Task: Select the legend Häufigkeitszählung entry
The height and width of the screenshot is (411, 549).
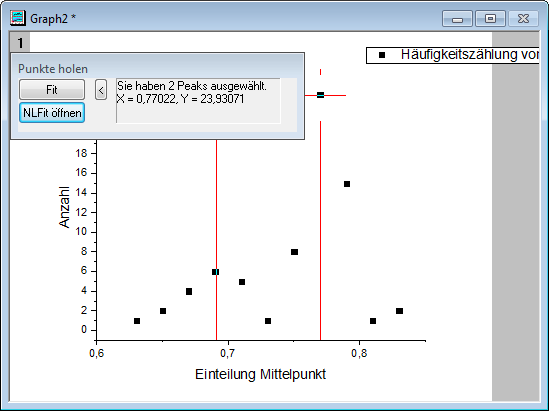Action: 452,55
